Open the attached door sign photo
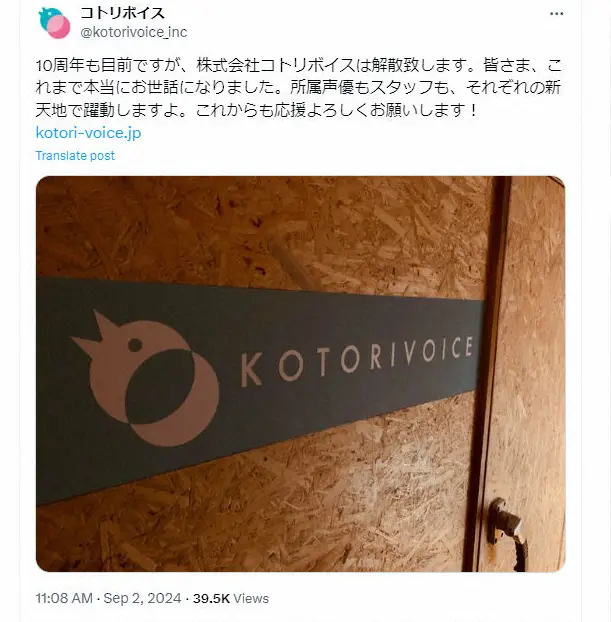611x622 pixels. pyautogui.click(x=300, y=374)
